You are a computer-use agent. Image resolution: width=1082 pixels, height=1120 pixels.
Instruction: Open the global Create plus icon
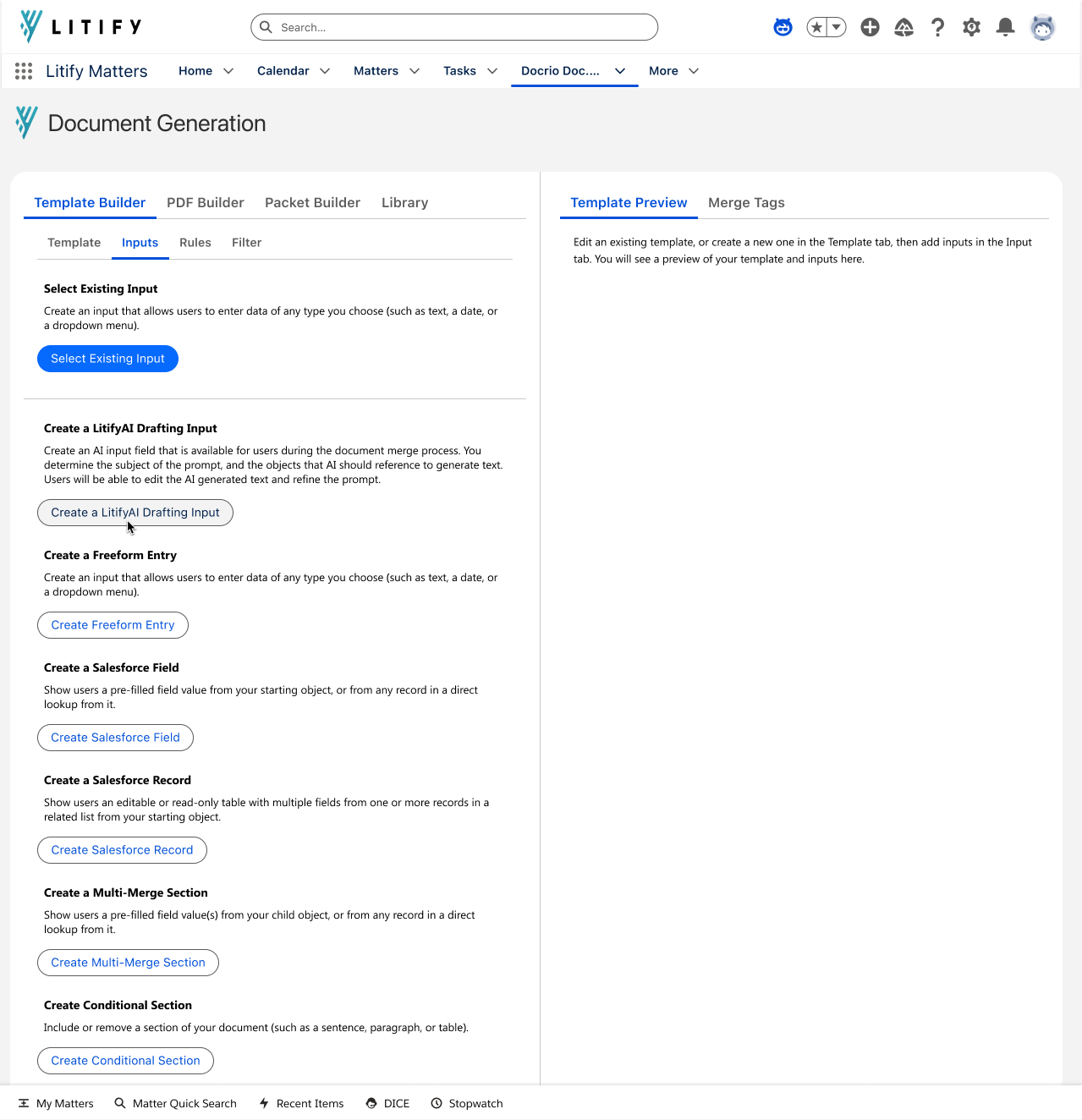tap(870, 27)
